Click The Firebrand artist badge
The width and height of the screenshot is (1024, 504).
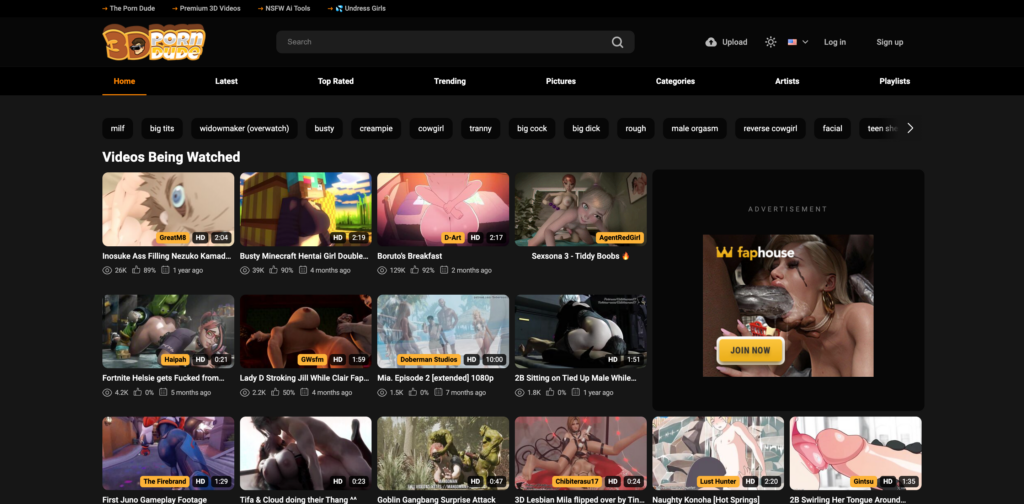(165, 482)
